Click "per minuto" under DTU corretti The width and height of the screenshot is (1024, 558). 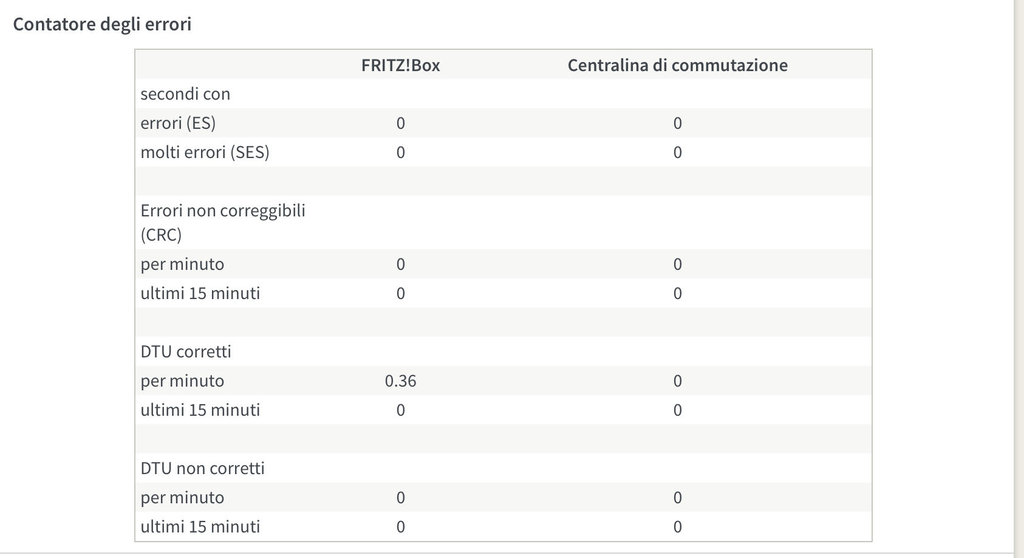click(x=182, y=381)
